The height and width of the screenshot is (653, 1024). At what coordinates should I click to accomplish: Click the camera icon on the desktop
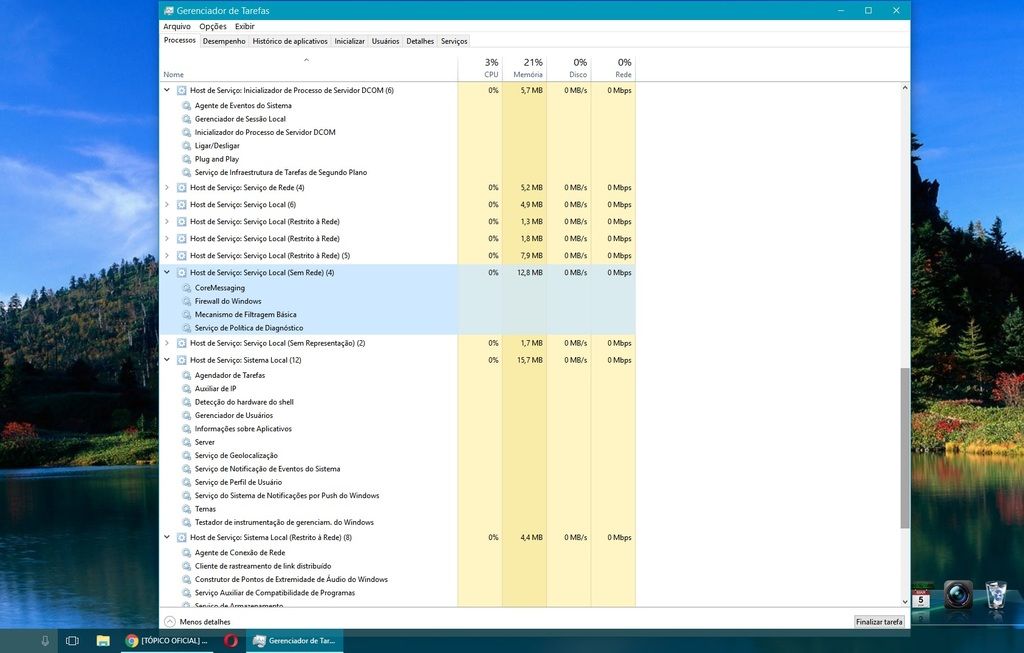(x=958, y=595)
